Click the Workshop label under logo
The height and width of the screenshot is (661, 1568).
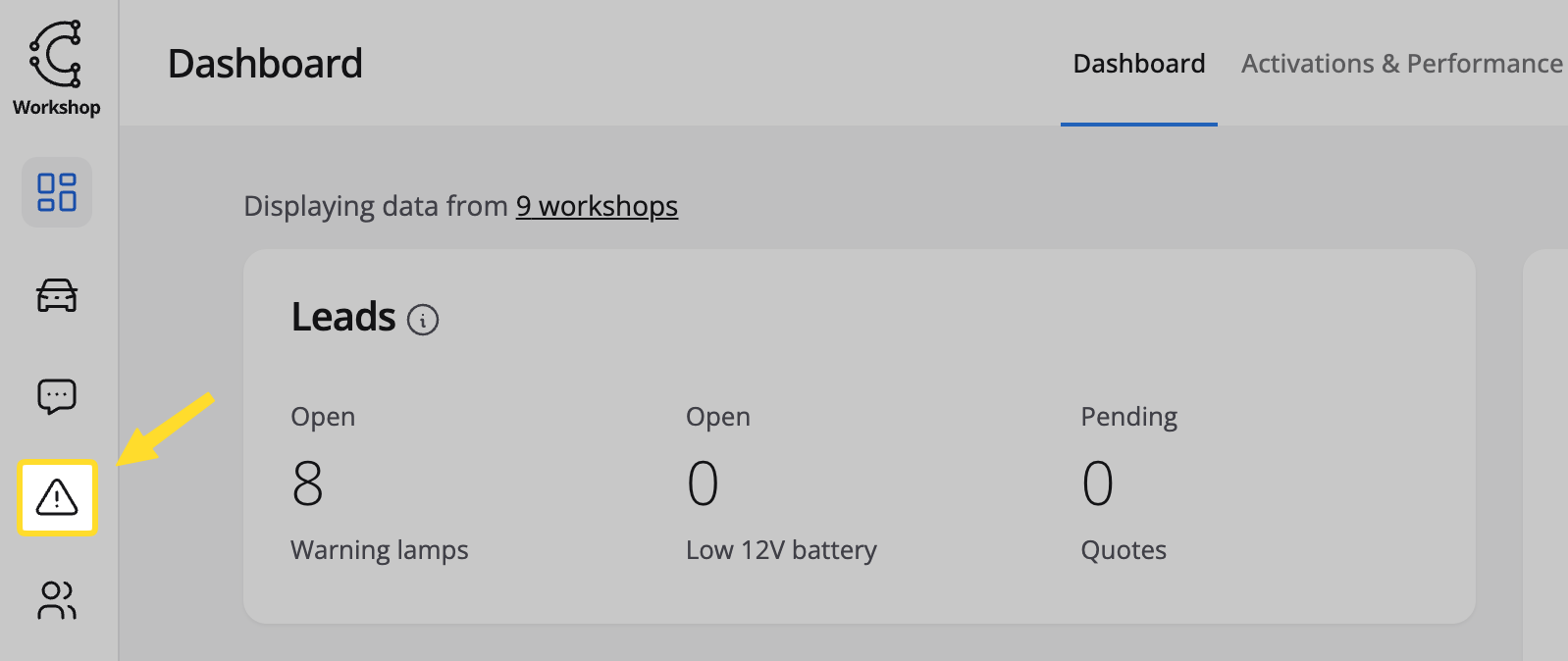56,107
